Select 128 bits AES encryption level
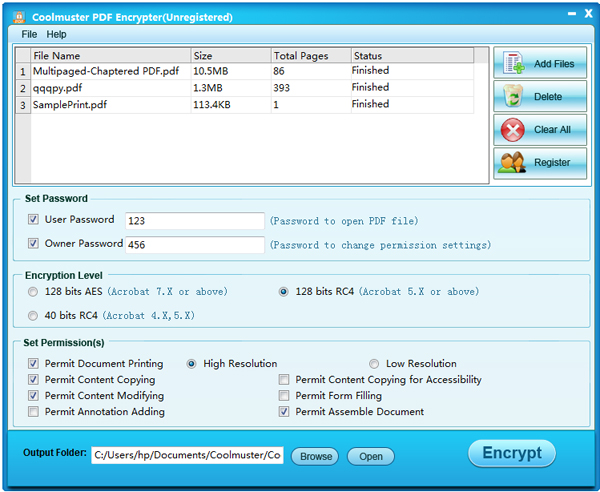The height and width of the screenshot is (492, 600). (x=34, y=292)
